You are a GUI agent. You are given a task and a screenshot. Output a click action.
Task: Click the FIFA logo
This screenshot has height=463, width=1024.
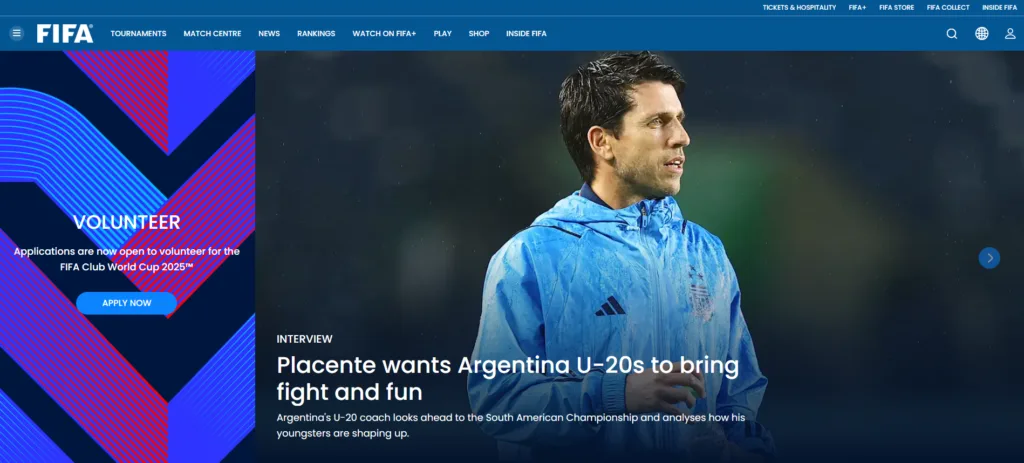65,33
